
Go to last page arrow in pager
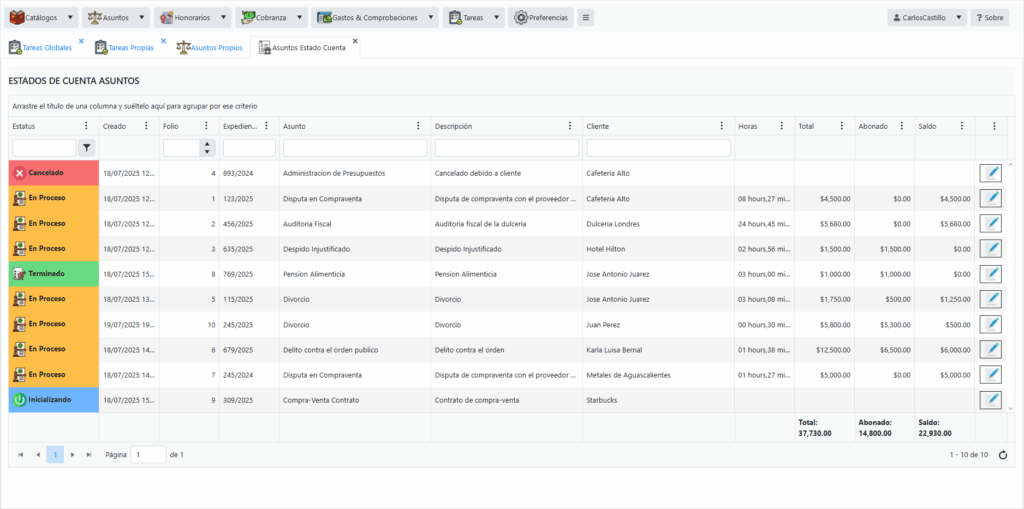[89, 455]
